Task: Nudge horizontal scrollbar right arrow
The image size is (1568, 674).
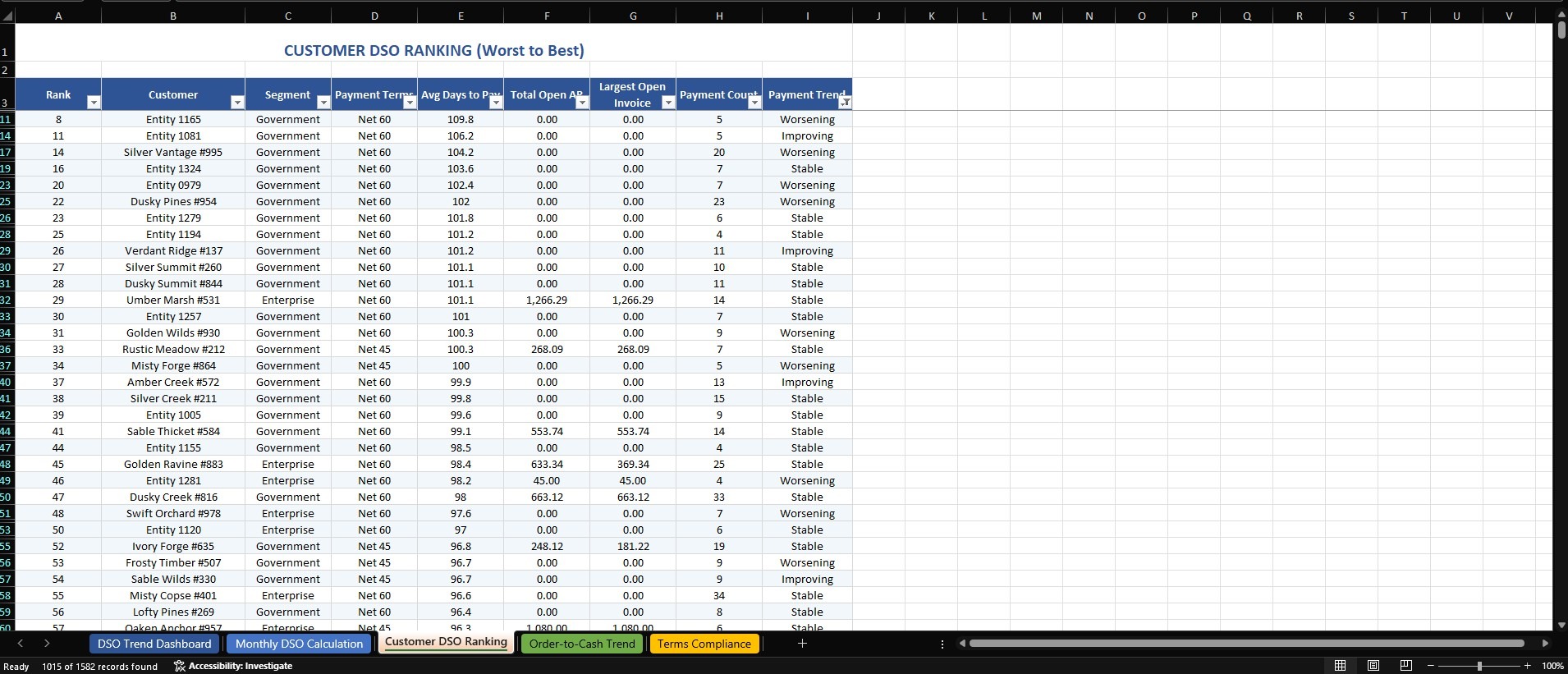Action: click(x=1545, y=644)
